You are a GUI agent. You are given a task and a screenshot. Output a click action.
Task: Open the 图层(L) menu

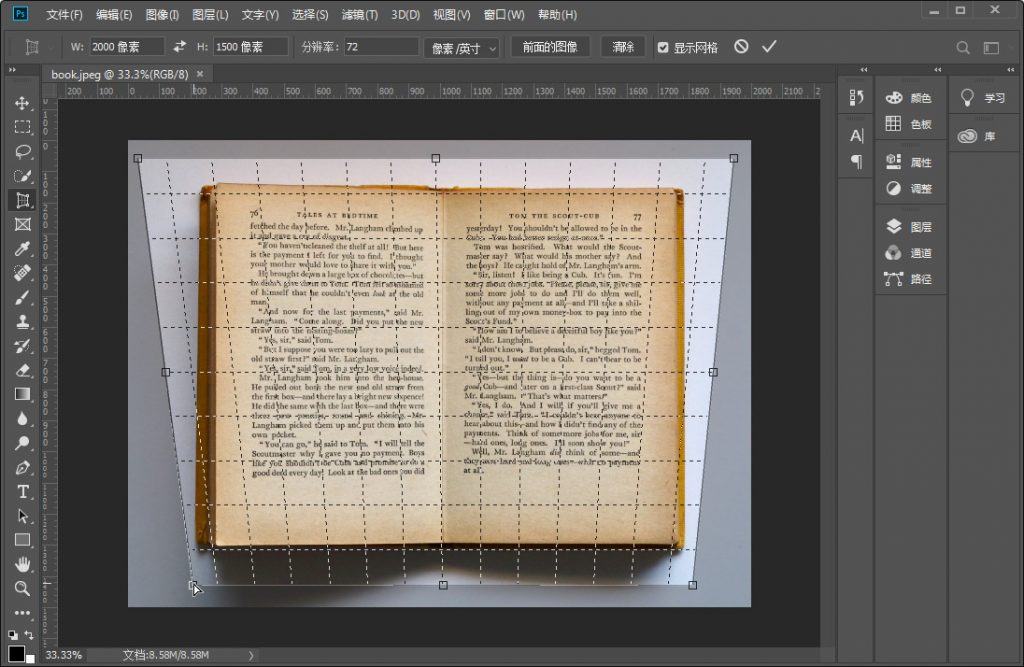(x=210, y=14)
